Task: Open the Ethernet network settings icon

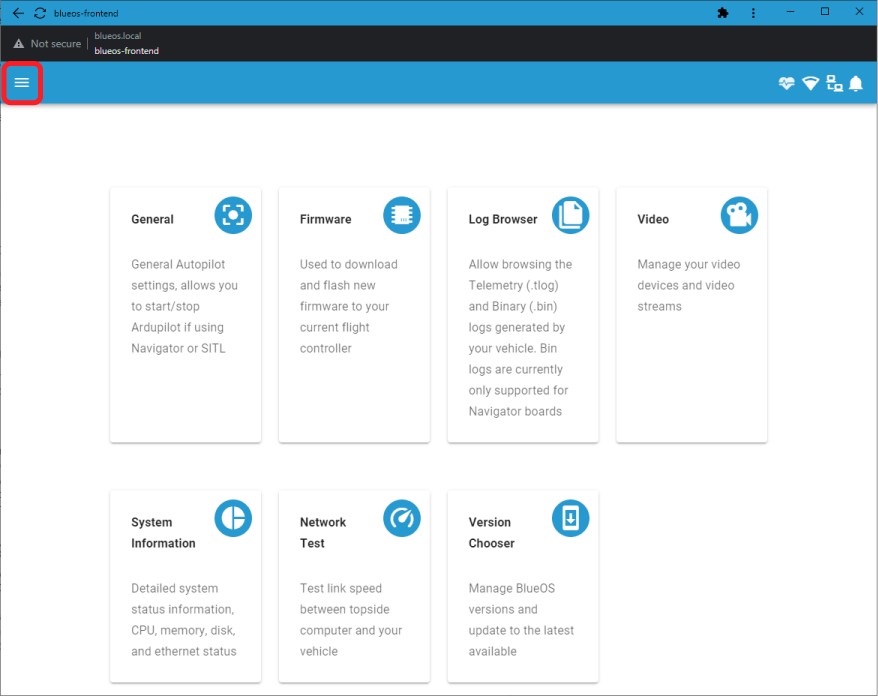Action: (834, 84)
